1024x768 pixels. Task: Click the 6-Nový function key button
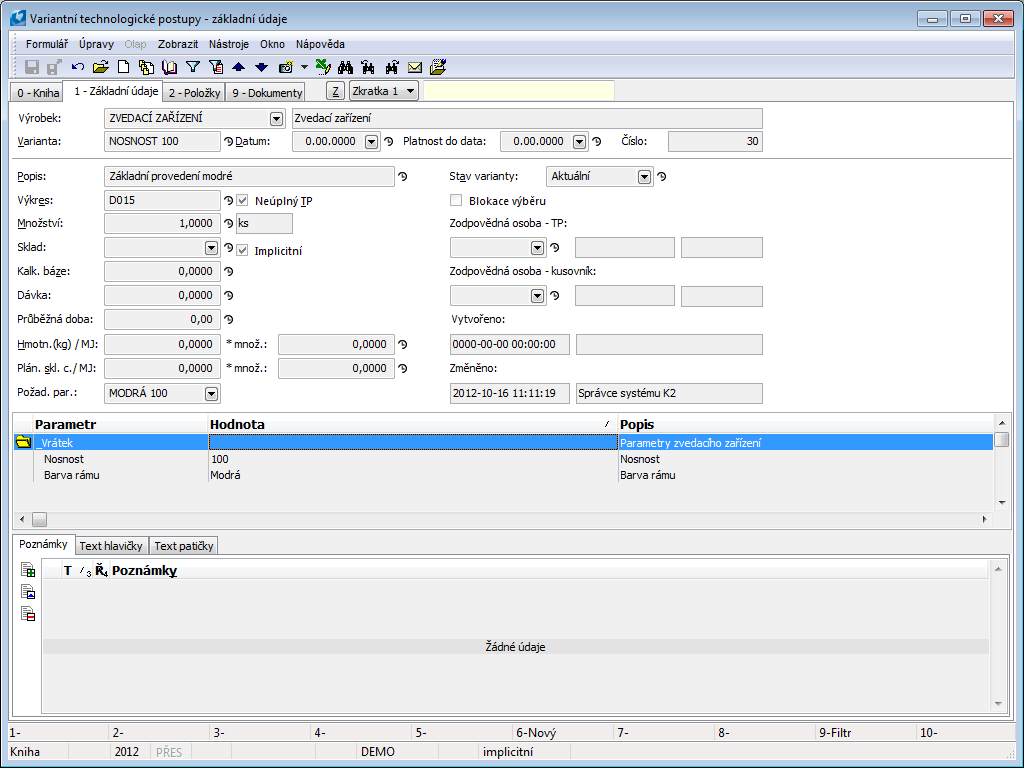(563, 732)
